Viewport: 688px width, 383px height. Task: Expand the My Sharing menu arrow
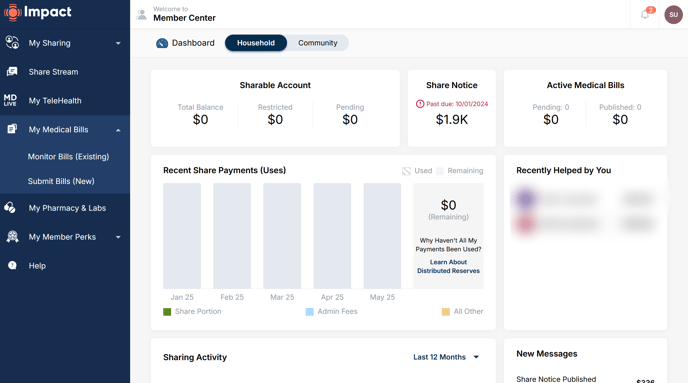tap(118, 43)
